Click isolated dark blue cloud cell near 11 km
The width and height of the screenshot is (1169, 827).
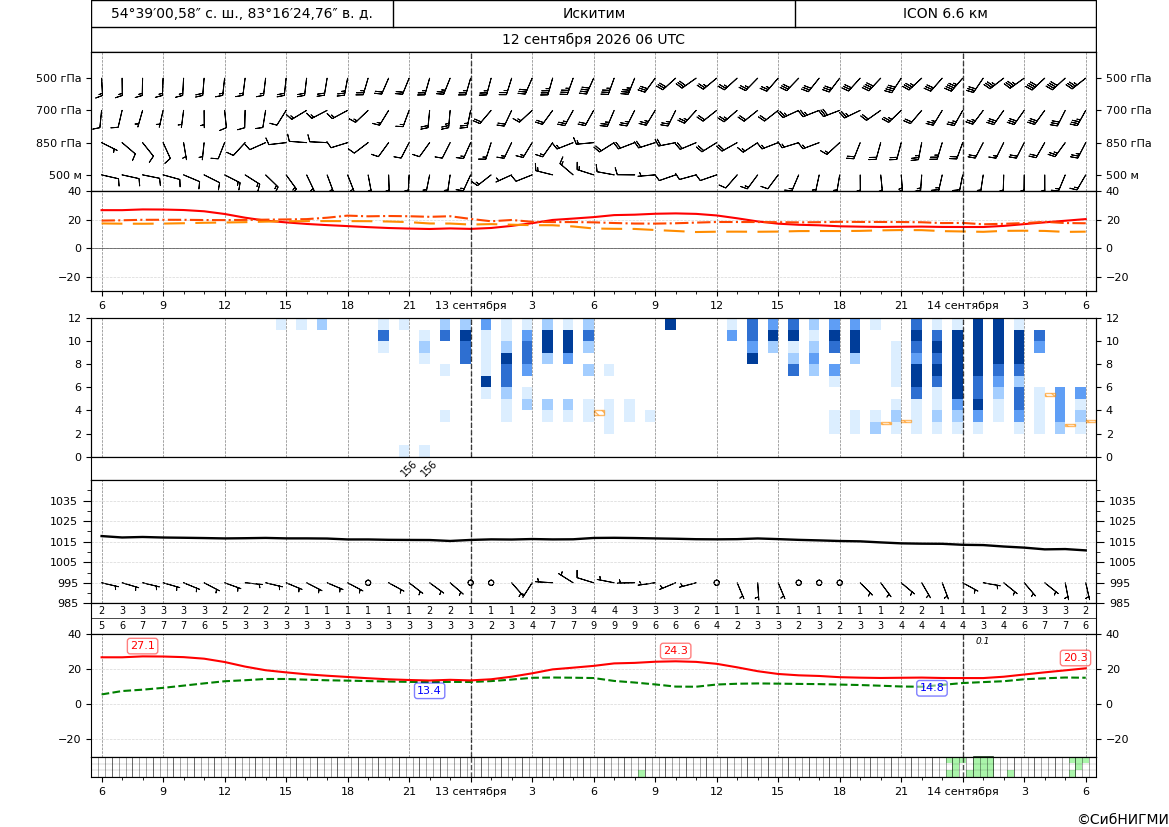click(x=670, y=324)
